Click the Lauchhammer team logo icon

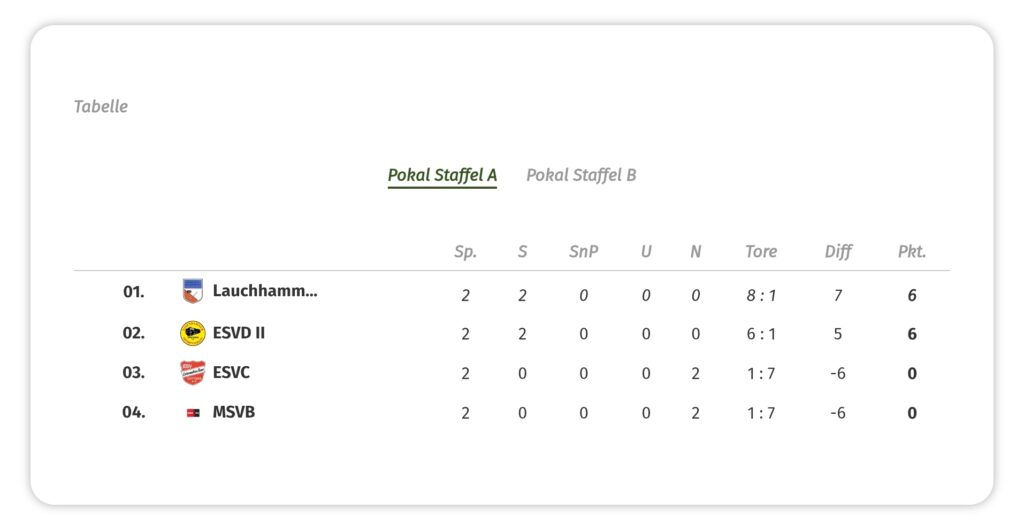coord(193,292)
